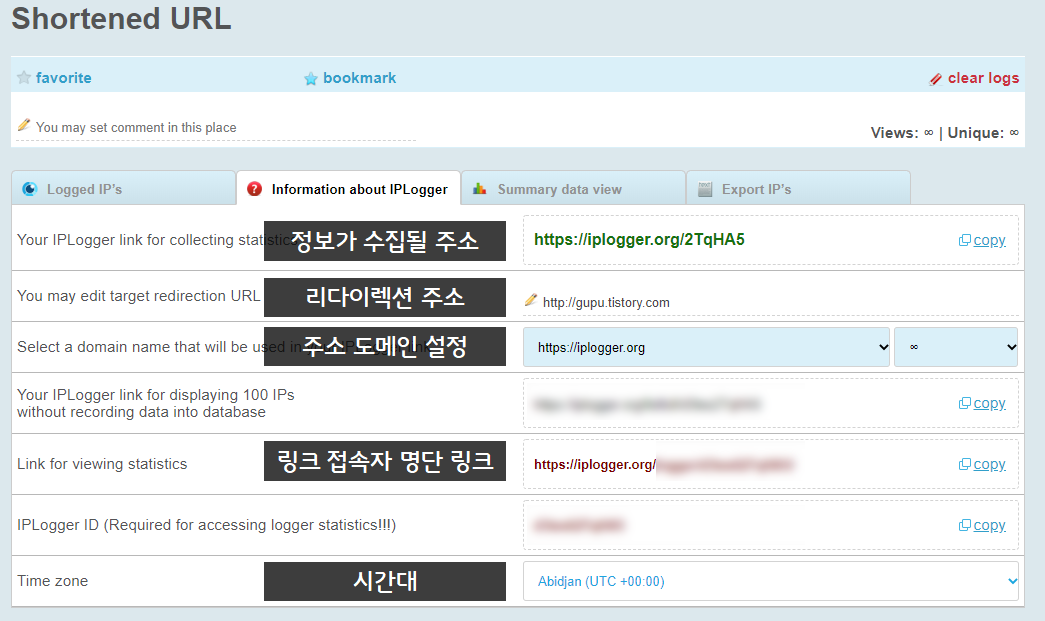Viewport: 1045px width, 621px height.
Task: Open the https://iplogger.org domain dropdown
Action: pos(706,347)
